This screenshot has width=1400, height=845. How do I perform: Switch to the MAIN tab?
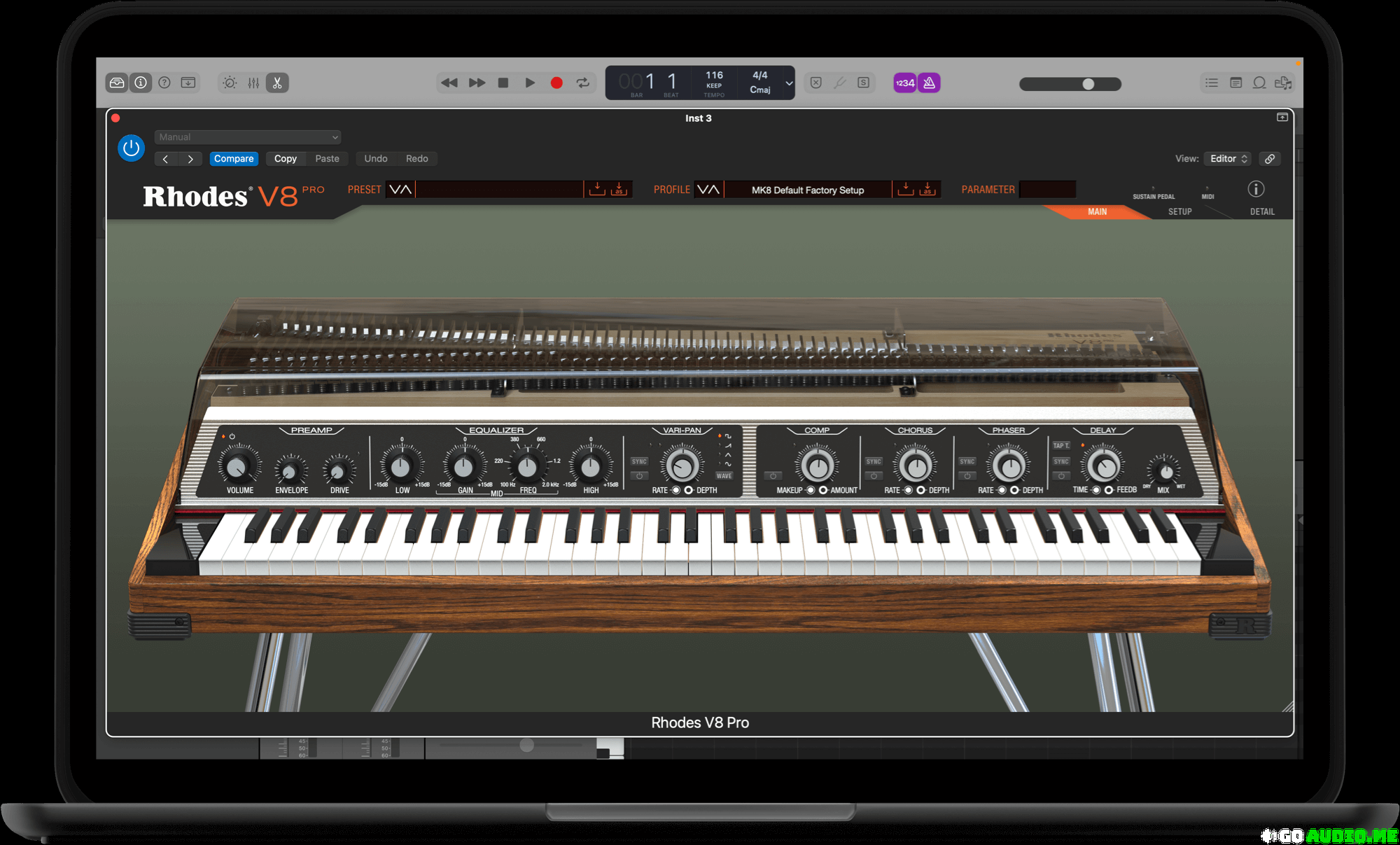pyautogui.click(x=1098, y=211)
